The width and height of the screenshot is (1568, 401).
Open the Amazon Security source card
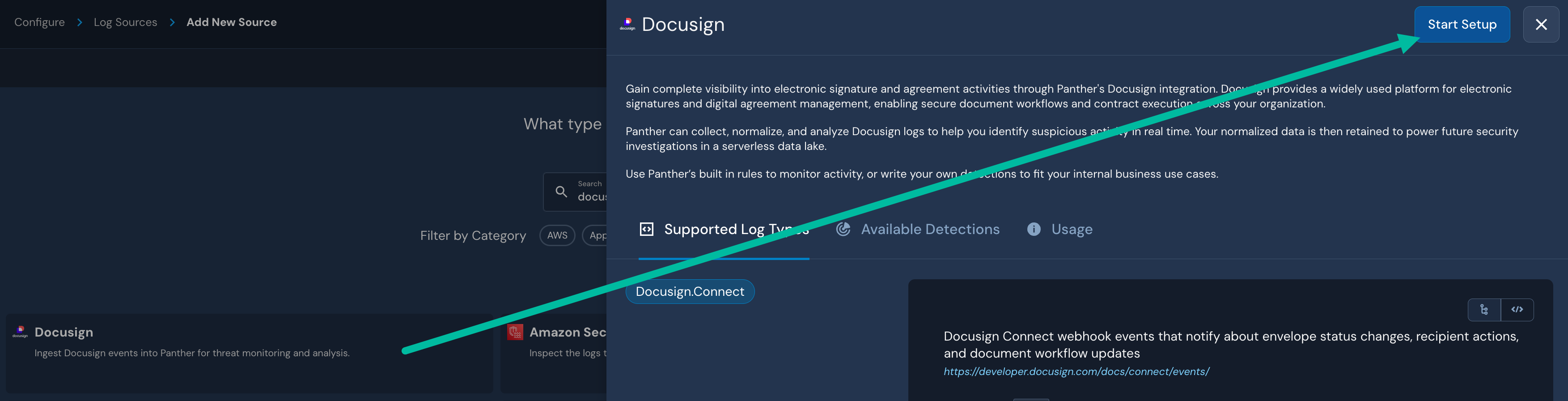pos(553,353)
